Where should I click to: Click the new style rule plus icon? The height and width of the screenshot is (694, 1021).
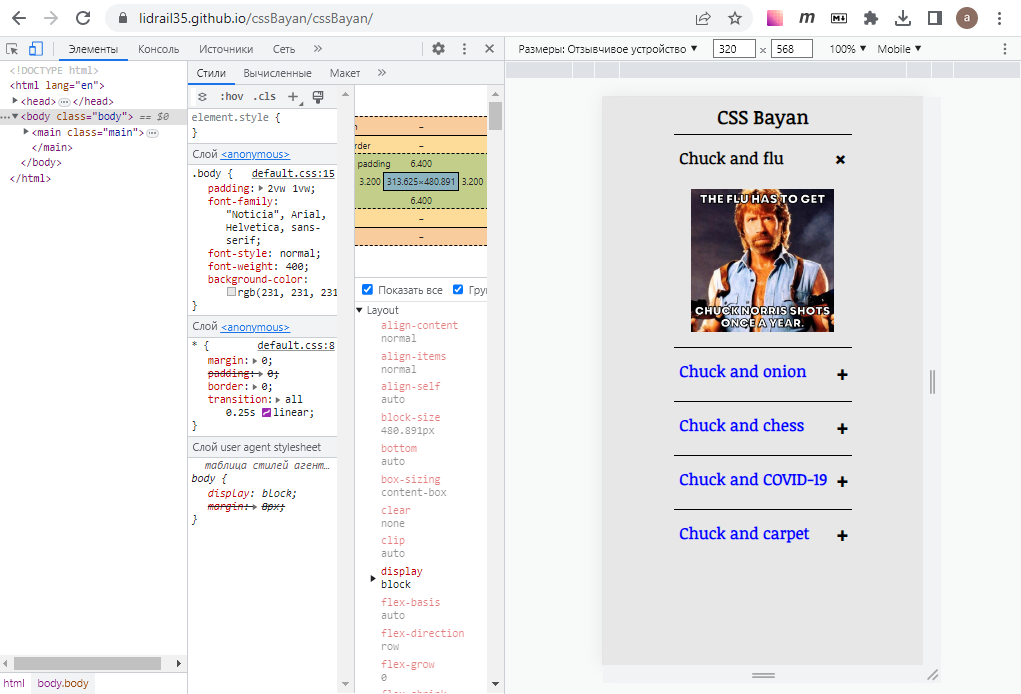point(291,96)
